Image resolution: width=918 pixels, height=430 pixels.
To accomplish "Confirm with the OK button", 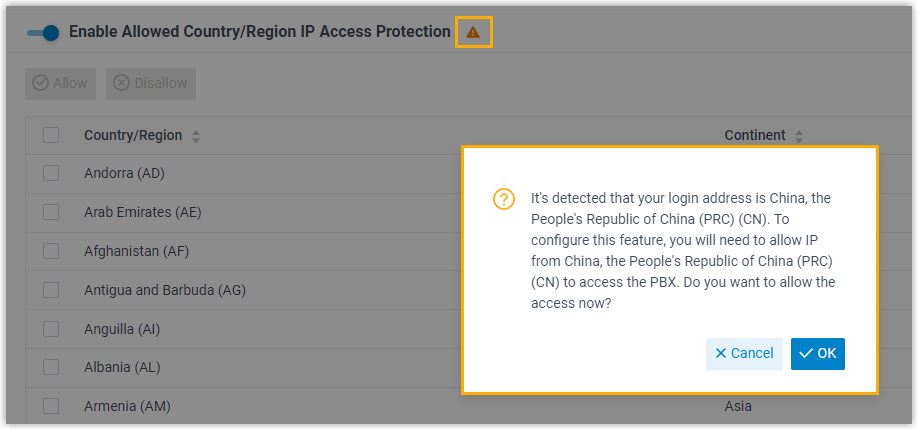I will pyautogui.click(x=817, y=353).
